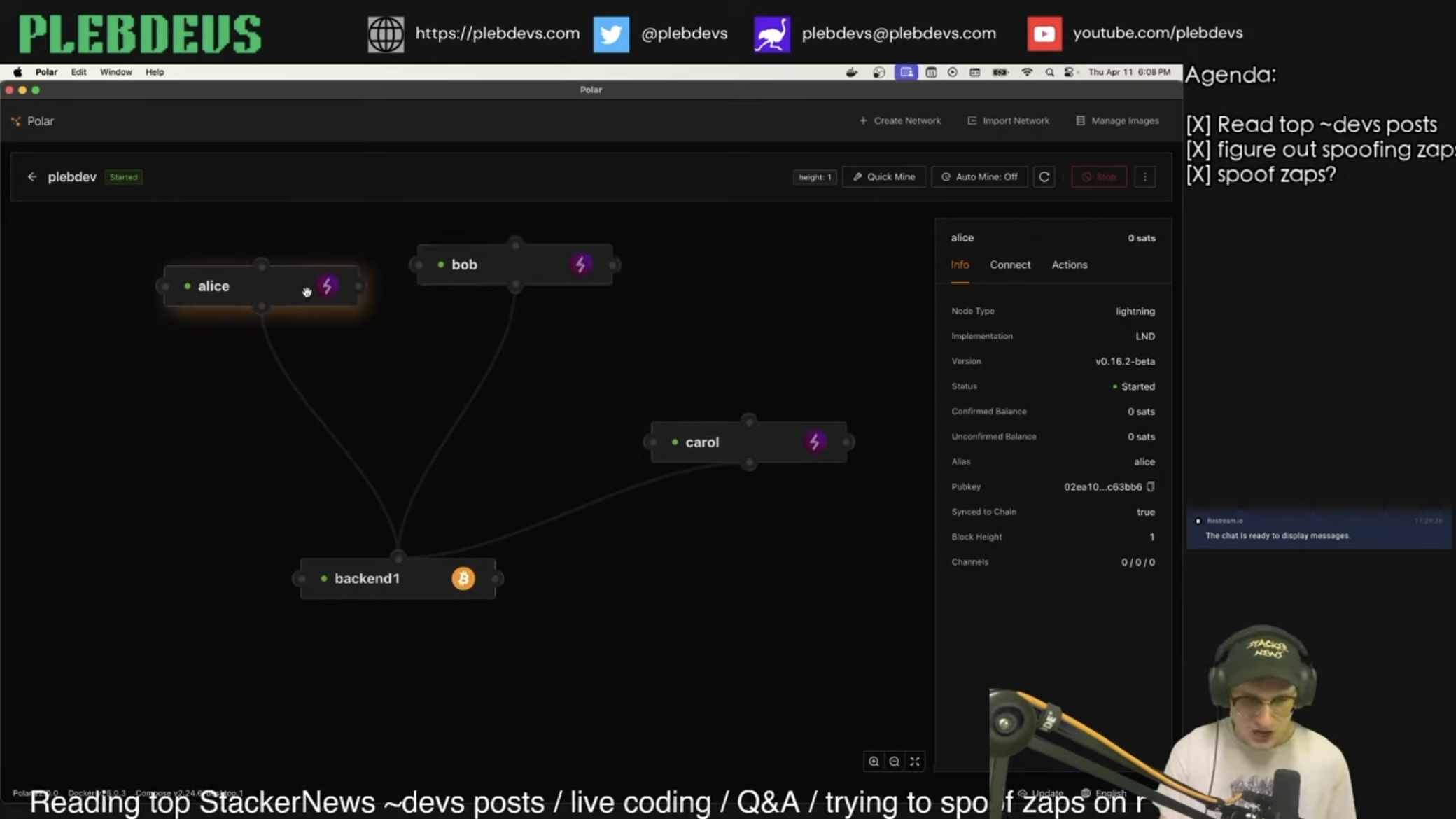Go back with the left arrow
Viewport: 1456px width, 819px height.
click(x=32, y=177)
